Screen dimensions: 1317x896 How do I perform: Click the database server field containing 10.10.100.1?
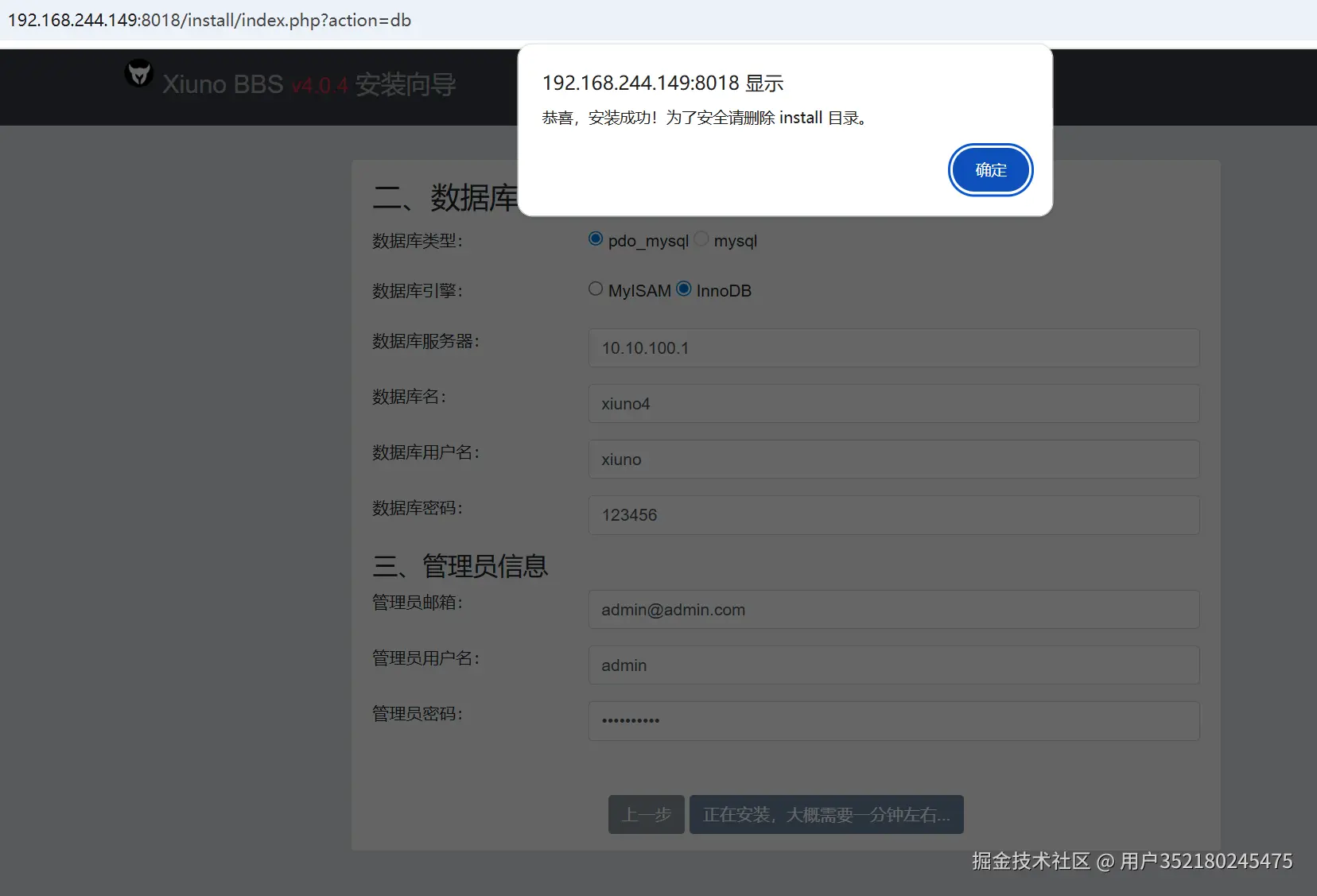[894, 348]
